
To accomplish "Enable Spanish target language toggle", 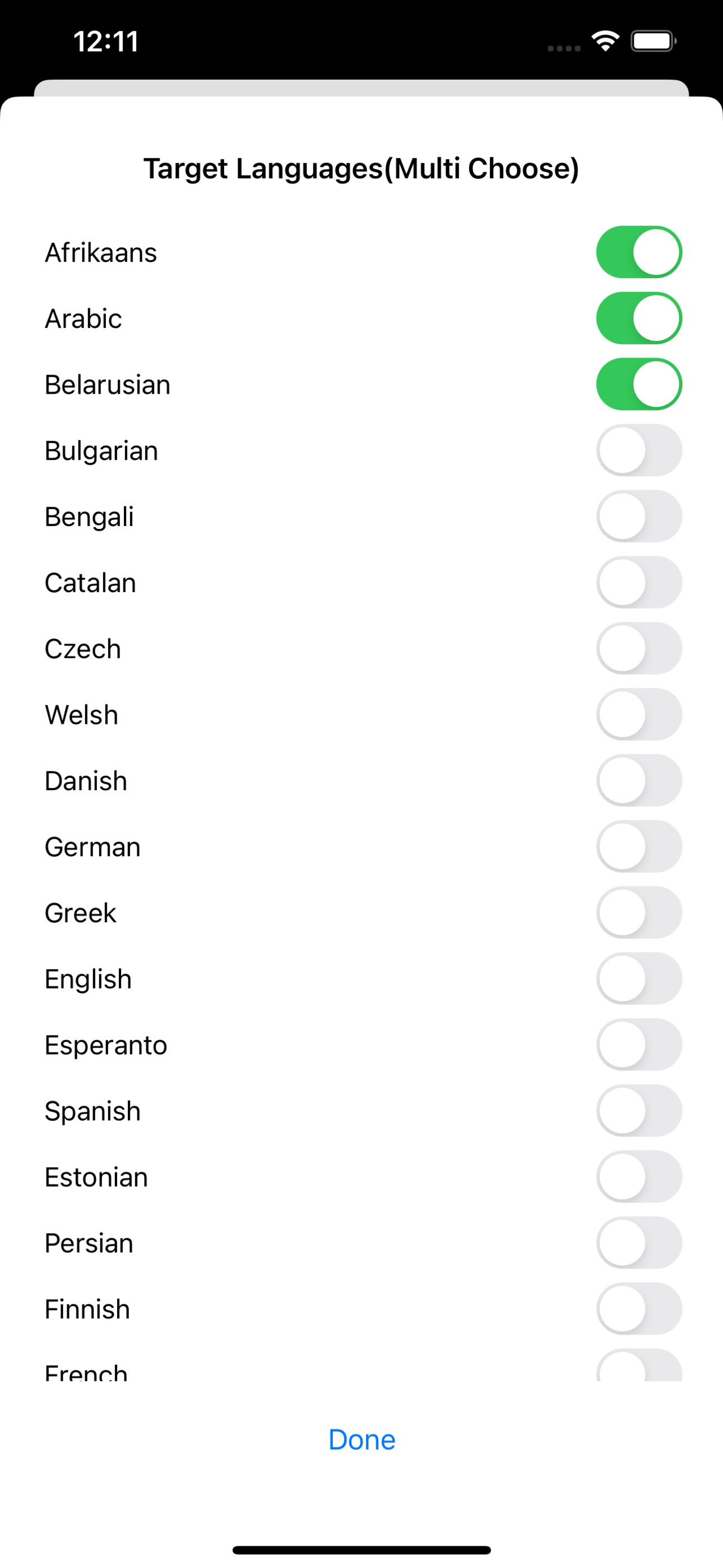I will click(x=639, y=1111).
